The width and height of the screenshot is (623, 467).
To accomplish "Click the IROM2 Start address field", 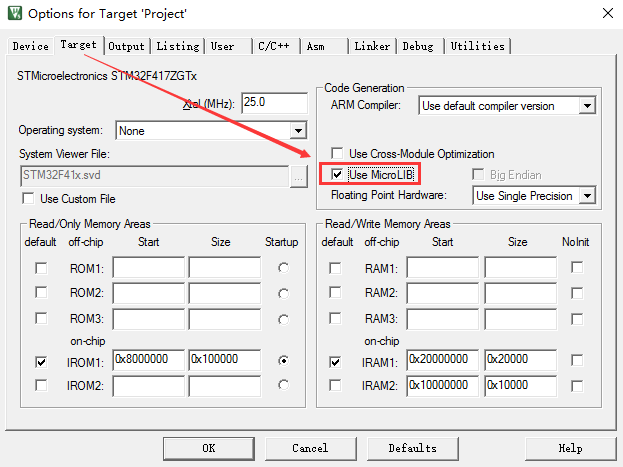I will [x=149, y=386].
